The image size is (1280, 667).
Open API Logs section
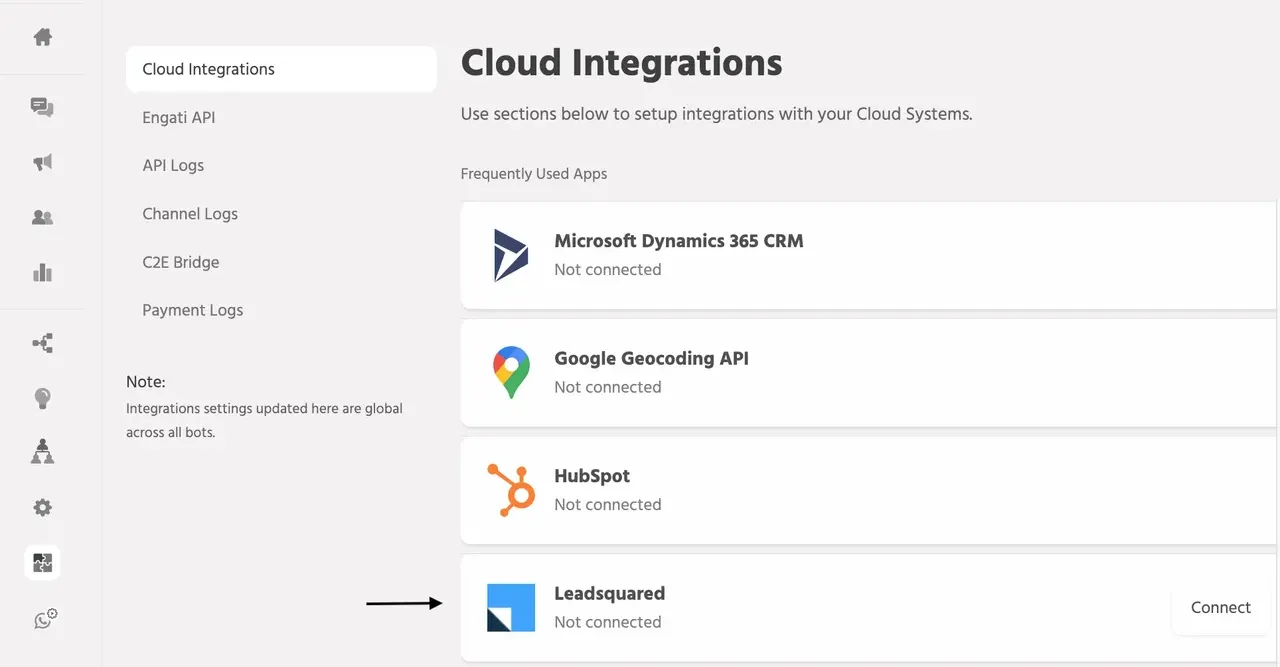[173, 165]
